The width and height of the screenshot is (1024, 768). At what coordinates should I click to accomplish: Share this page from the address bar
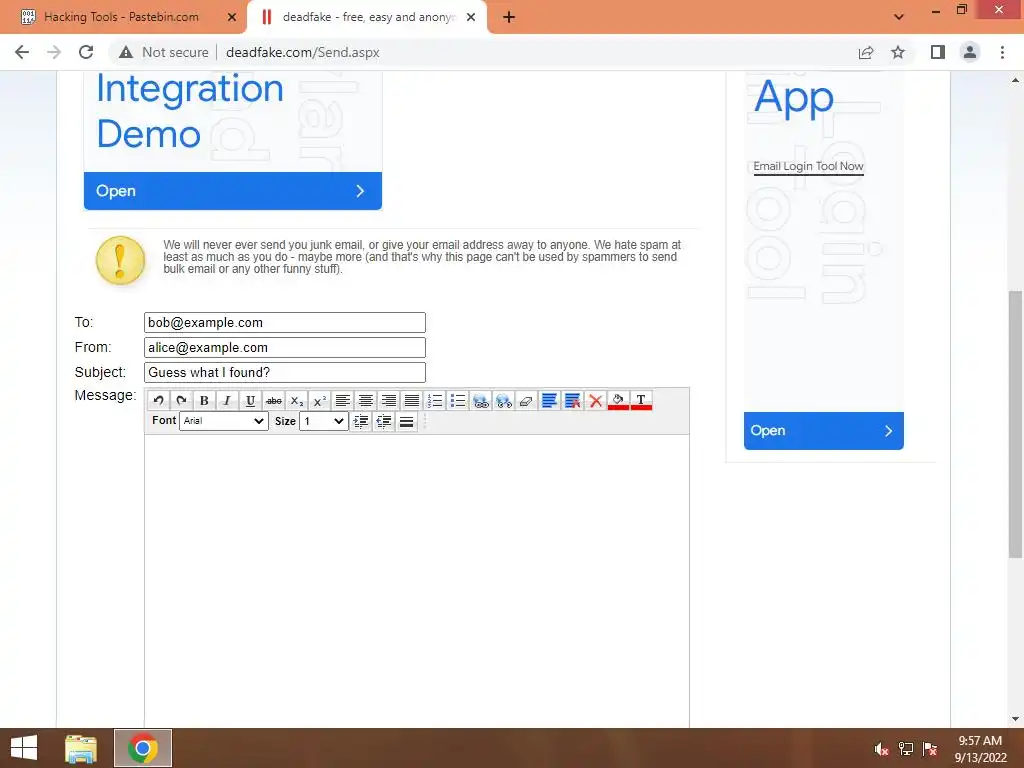(866, 52)
